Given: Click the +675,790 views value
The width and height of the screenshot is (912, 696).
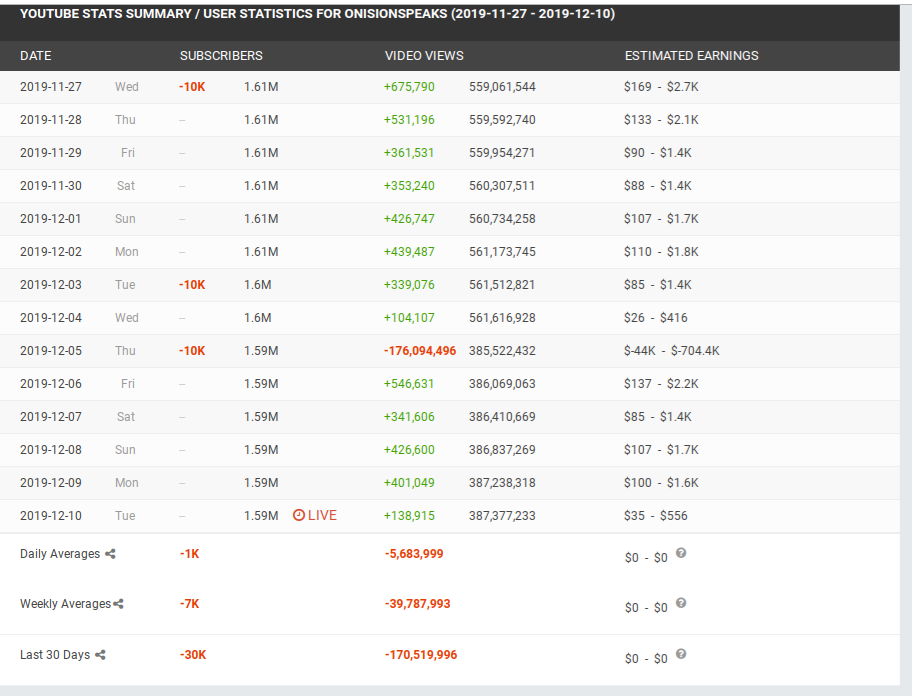Looking at the screenshot, I should (x=409, y=87).
